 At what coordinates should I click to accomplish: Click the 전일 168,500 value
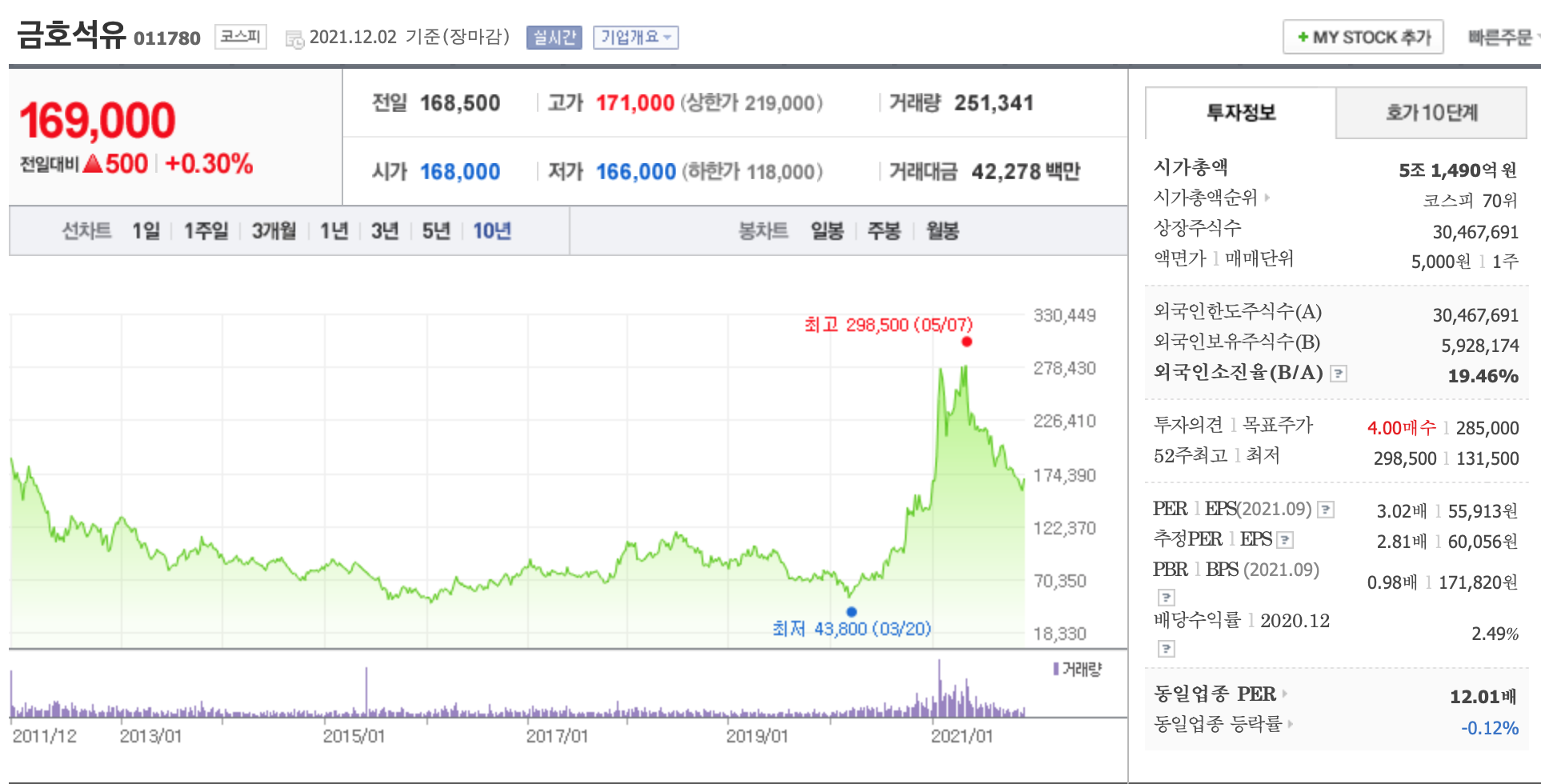(x=460, y=103)
